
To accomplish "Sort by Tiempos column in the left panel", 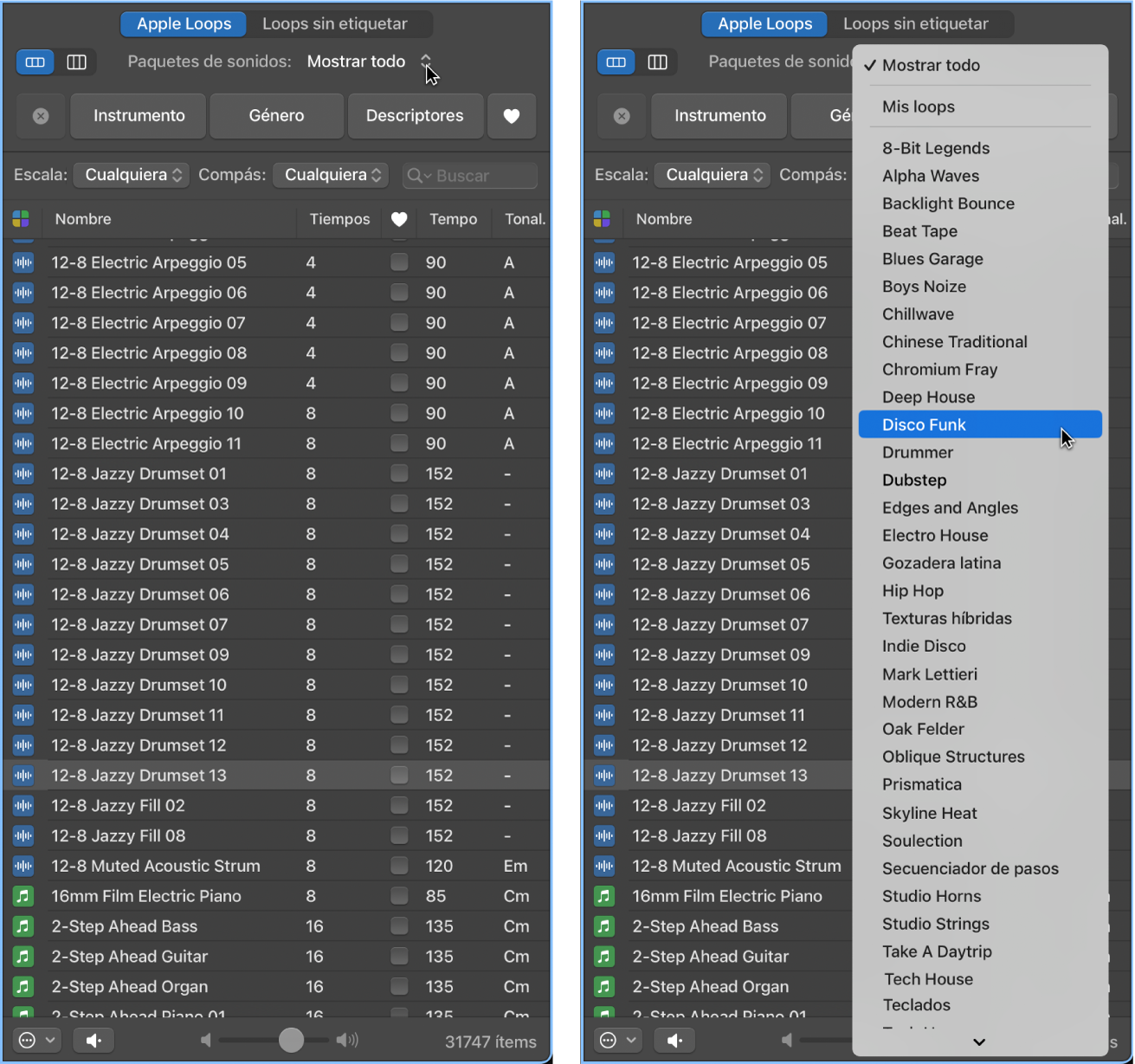I will click(x=339, y=219).
